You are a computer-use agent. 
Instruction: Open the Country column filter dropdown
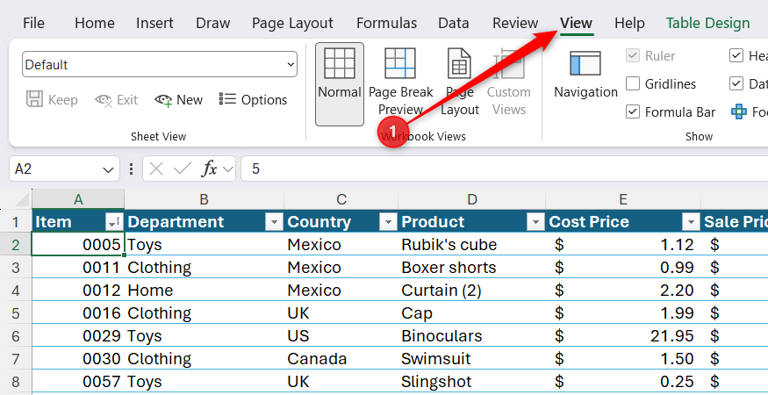[x=388, y=222]
